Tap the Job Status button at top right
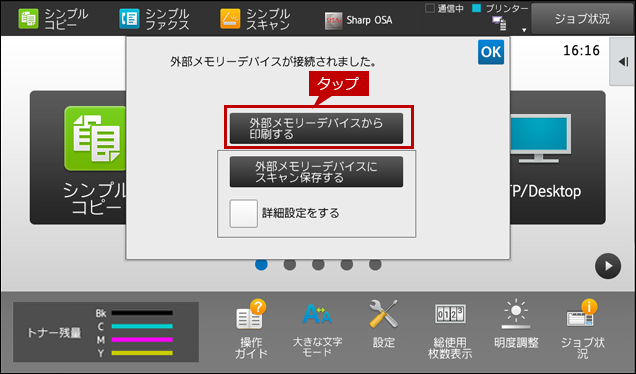 point(582,19)
